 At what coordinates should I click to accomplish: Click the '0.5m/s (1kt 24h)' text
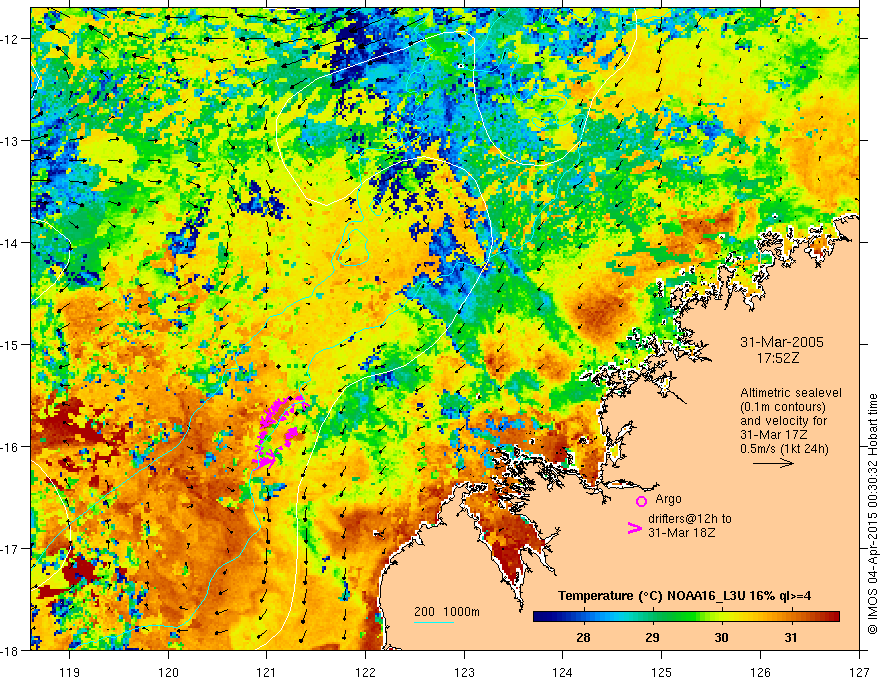pyautogui.click(x=784, y=448)
